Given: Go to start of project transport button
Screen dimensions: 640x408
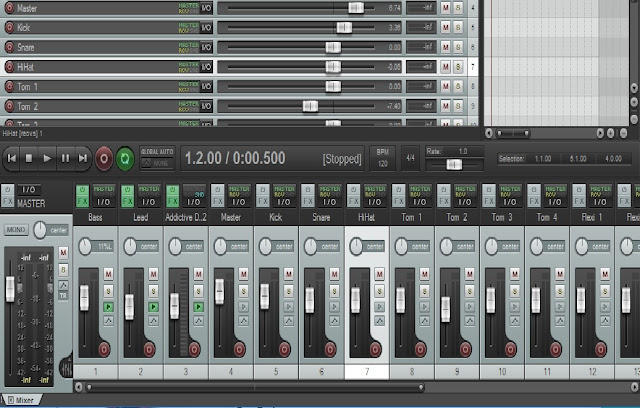Looking at the screenshot, I should [x=12, y=158].
